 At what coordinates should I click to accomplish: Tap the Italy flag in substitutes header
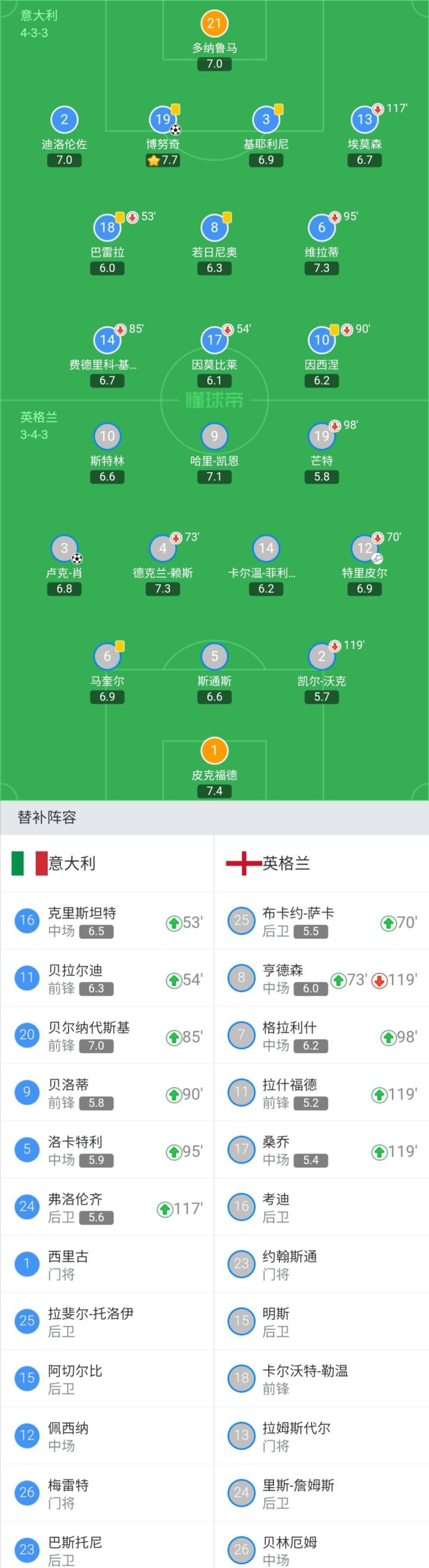tap(29, 863)
